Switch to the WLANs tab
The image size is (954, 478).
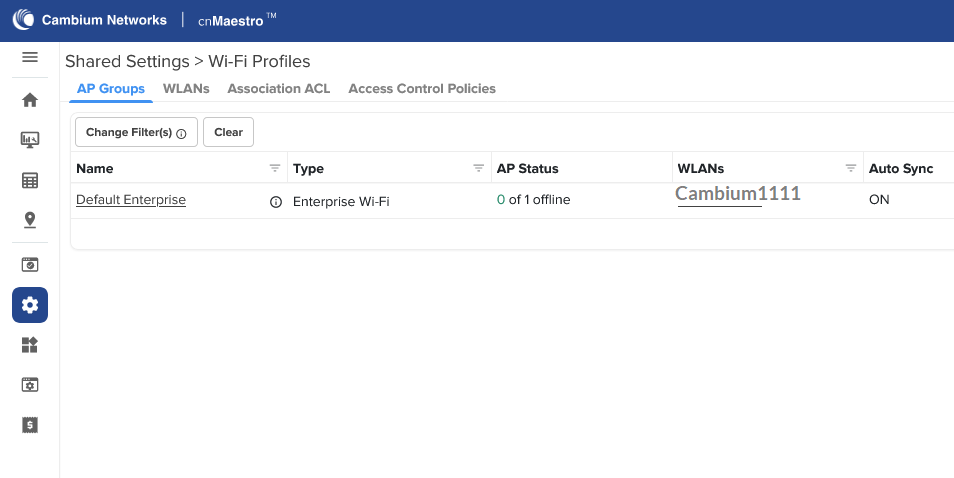click(186, 89)
